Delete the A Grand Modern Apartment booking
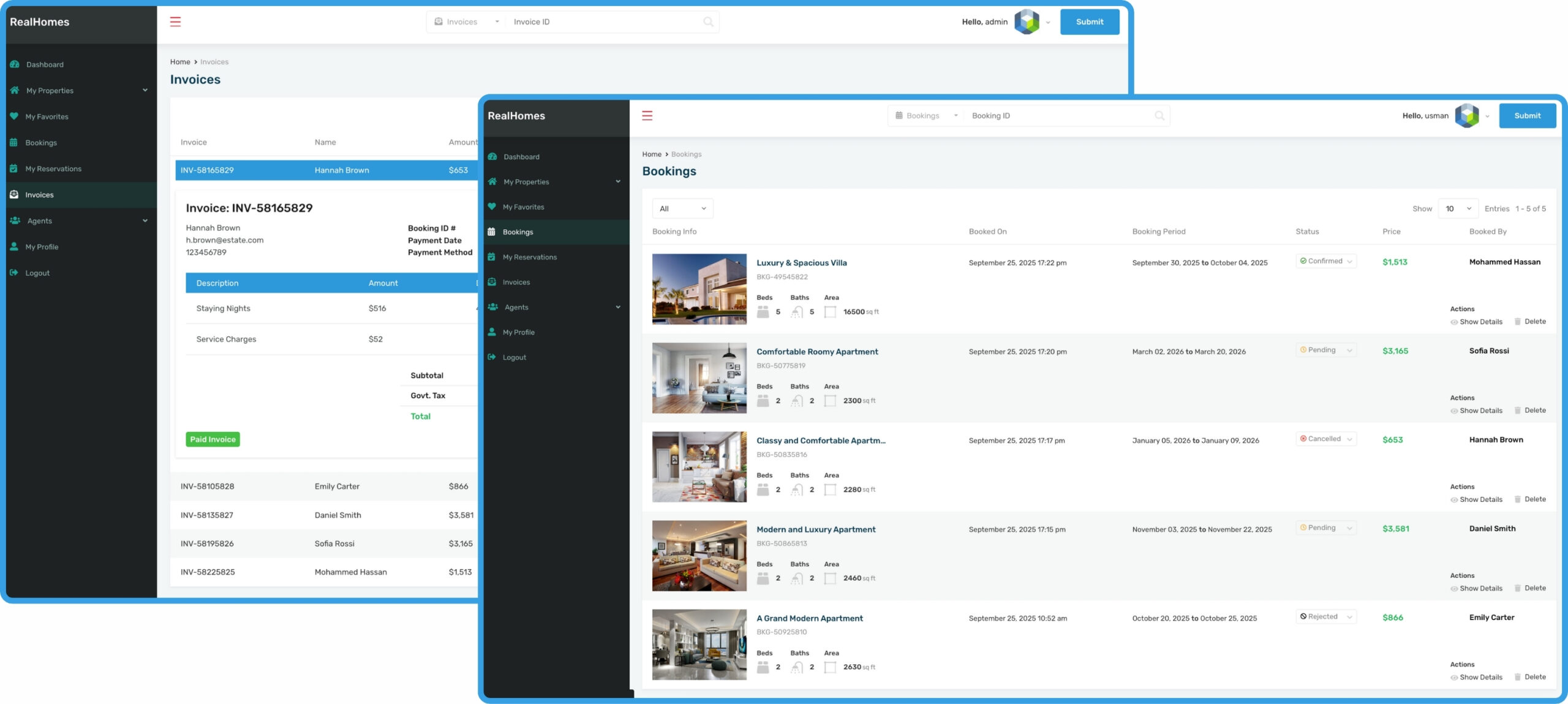1568x704 pixels. pyautogui.click(x=1530, y=677)
